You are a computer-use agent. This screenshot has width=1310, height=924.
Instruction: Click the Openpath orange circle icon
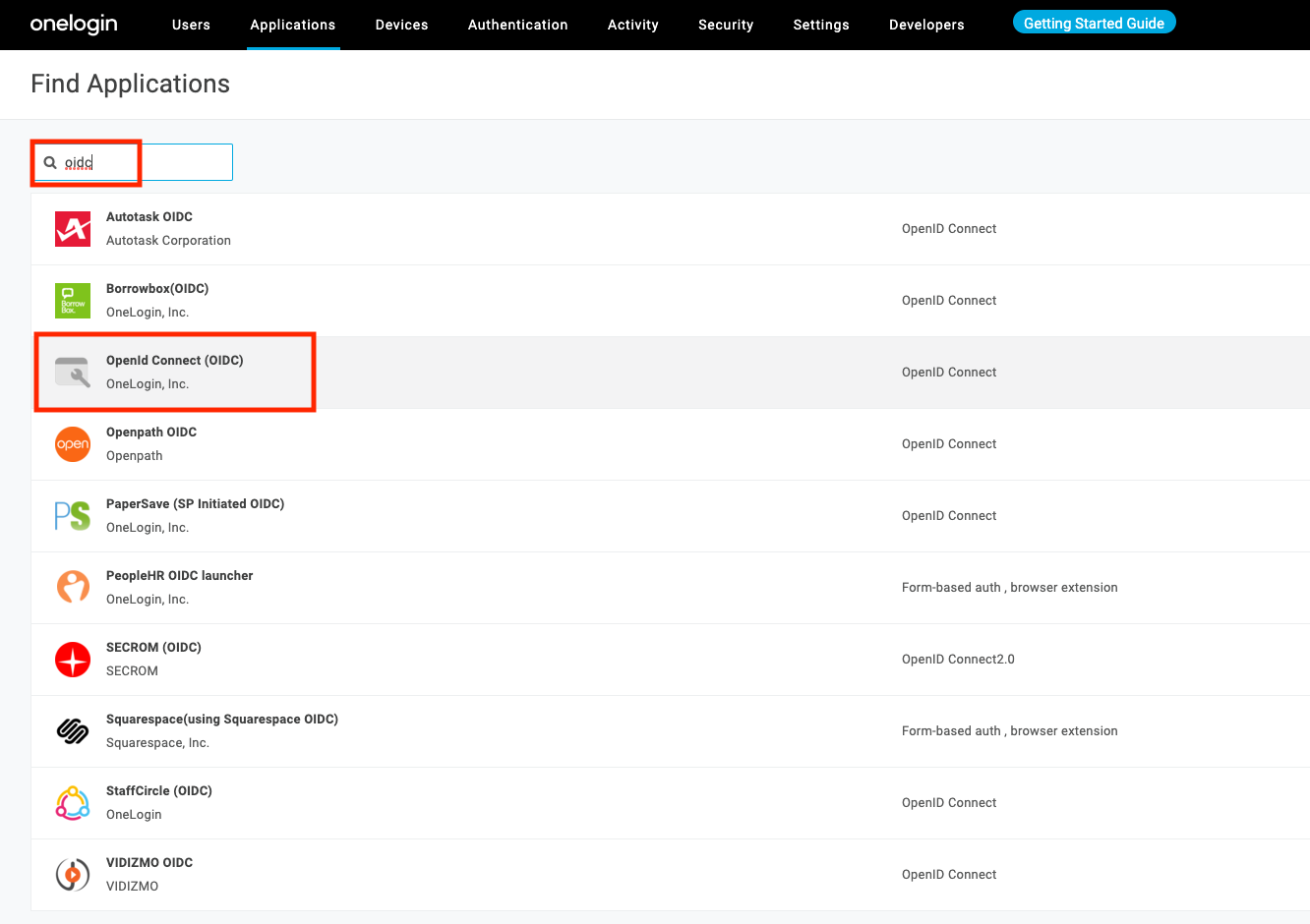(73, 444)
